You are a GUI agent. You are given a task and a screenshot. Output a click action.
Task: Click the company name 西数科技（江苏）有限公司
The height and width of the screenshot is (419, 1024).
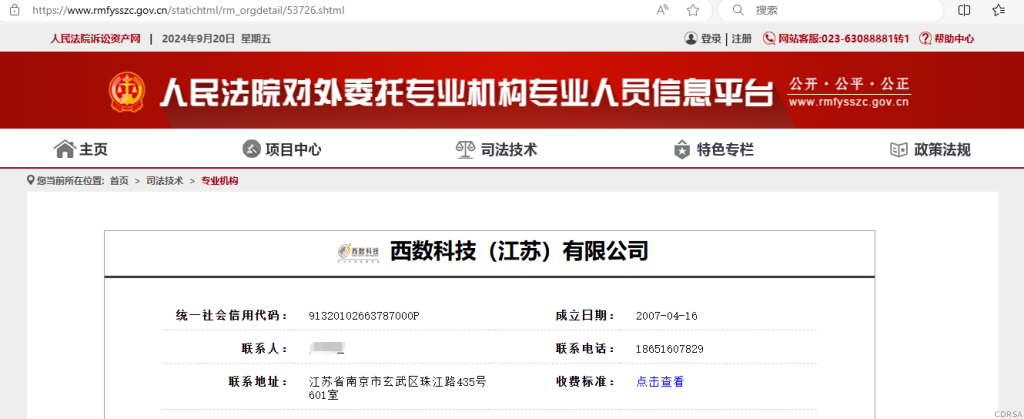pyautogui.click(x=519, y=251)
